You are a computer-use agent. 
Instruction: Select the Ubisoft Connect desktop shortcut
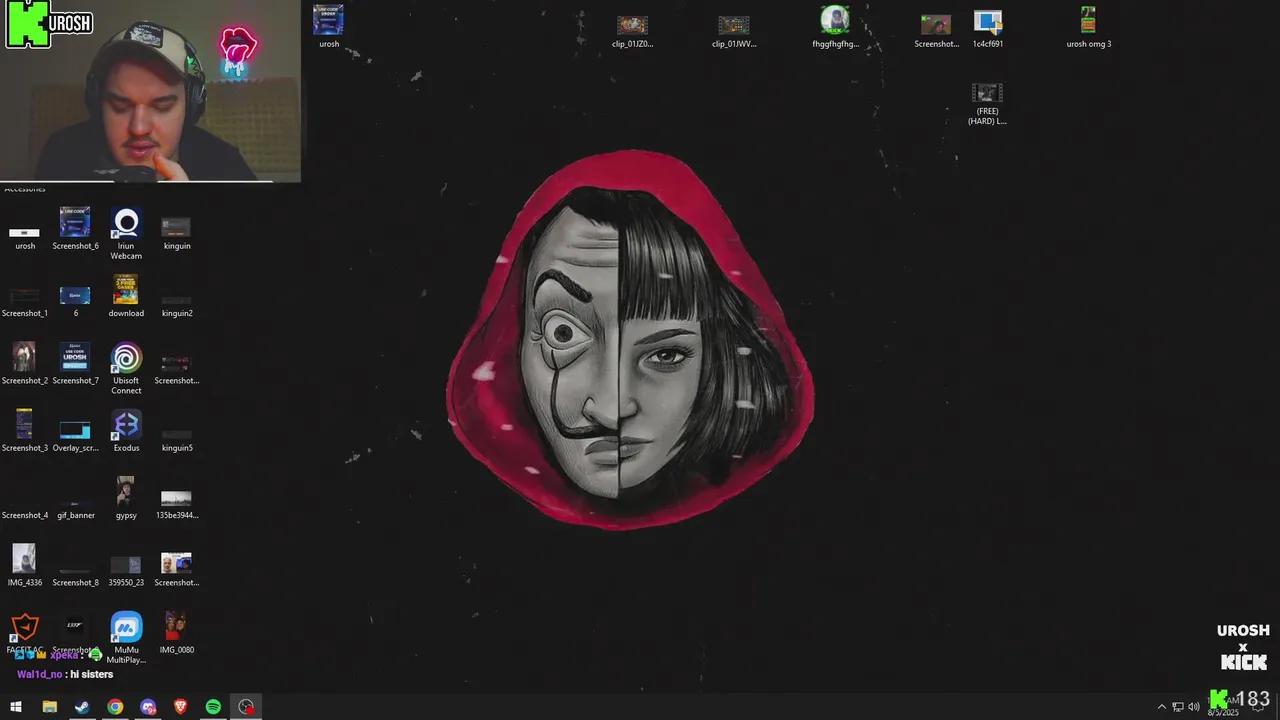[126, 369]
